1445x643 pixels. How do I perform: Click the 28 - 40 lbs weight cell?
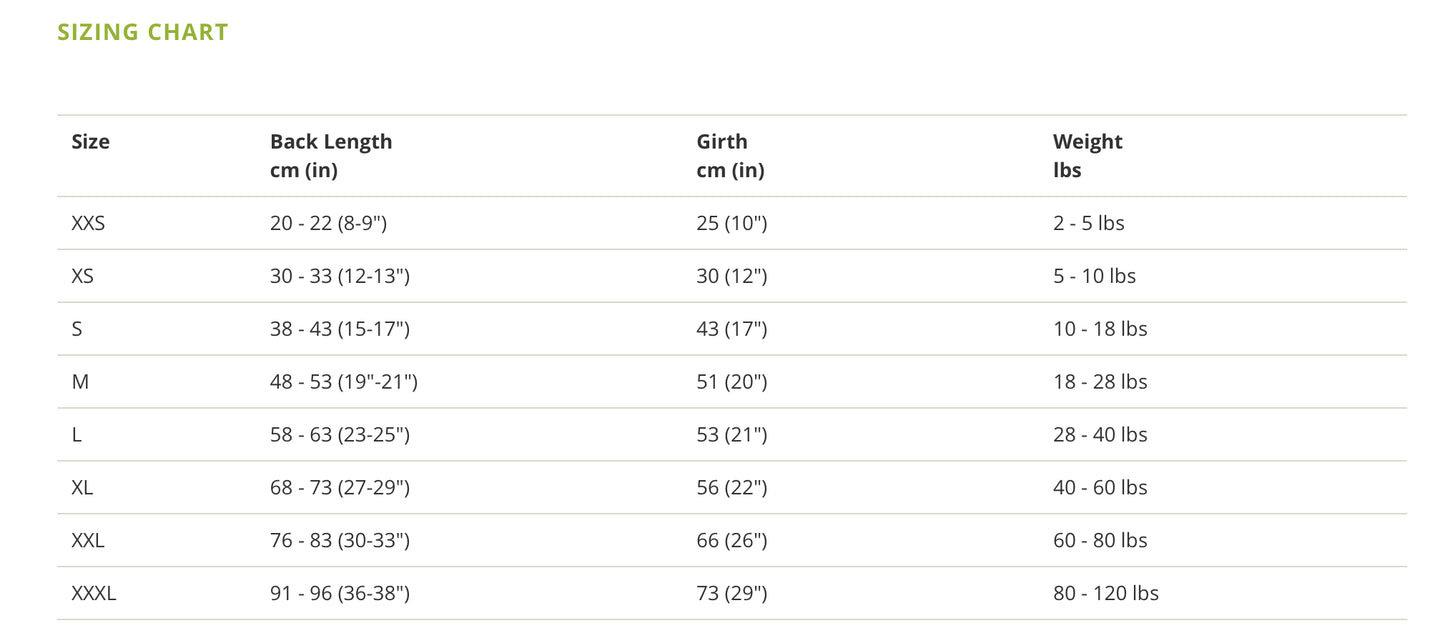(x=1100, y=435)
